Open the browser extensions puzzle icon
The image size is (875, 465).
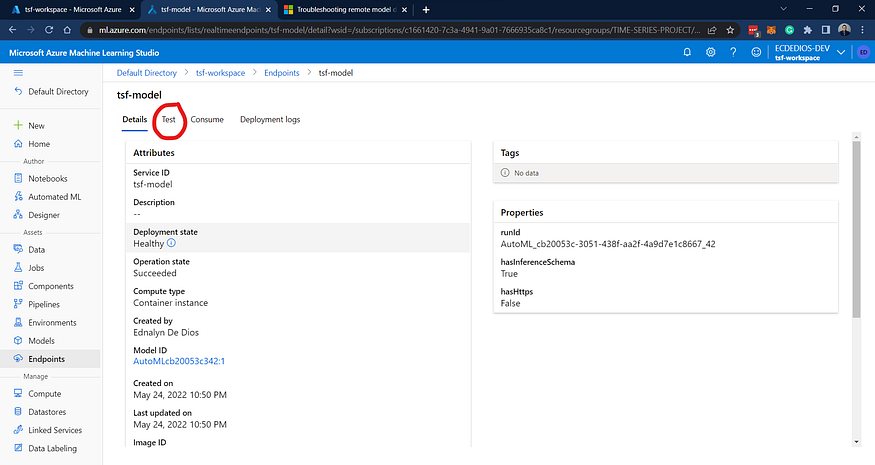tap(807, 30)
